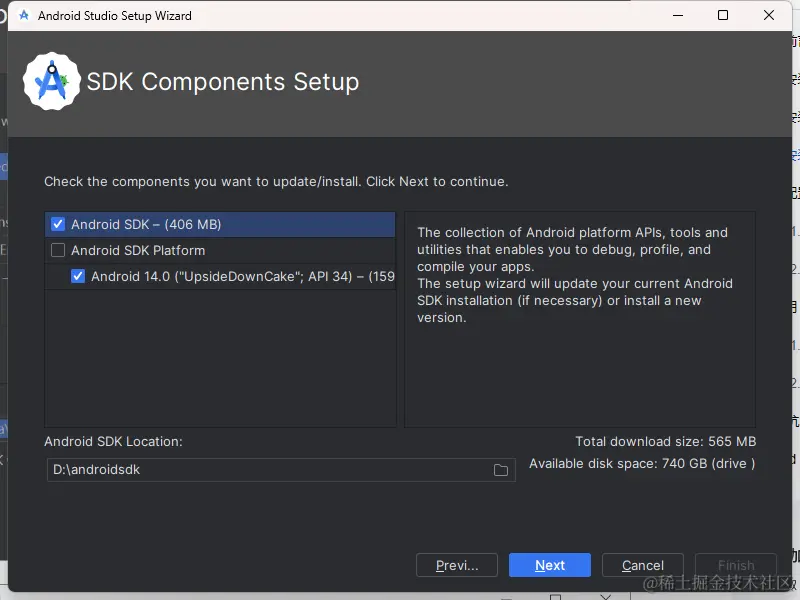Image resolution: width=800 pixels, height=600 pixels.
Task: Click the Android SDK Location path field
Action: (x=270, y=470)
